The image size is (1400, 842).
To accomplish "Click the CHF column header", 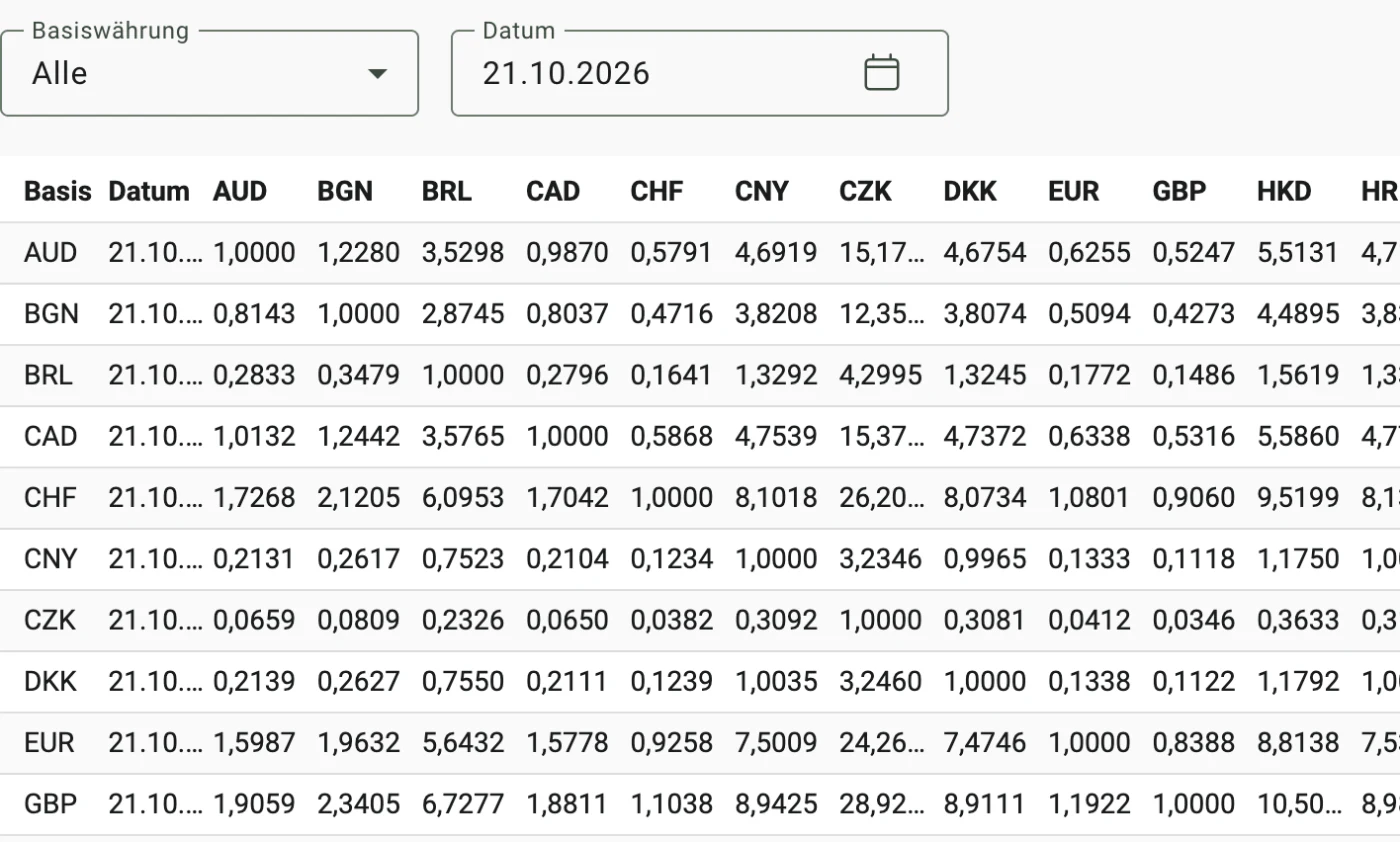I will click(x=657, y=191).
